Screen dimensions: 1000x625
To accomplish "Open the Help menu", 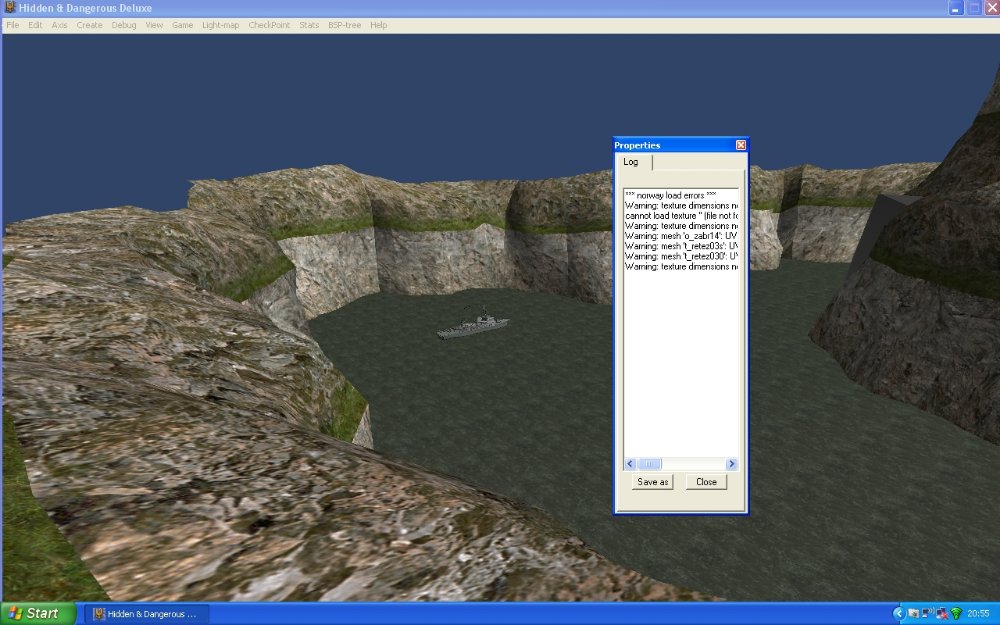I will coord(379,25).
